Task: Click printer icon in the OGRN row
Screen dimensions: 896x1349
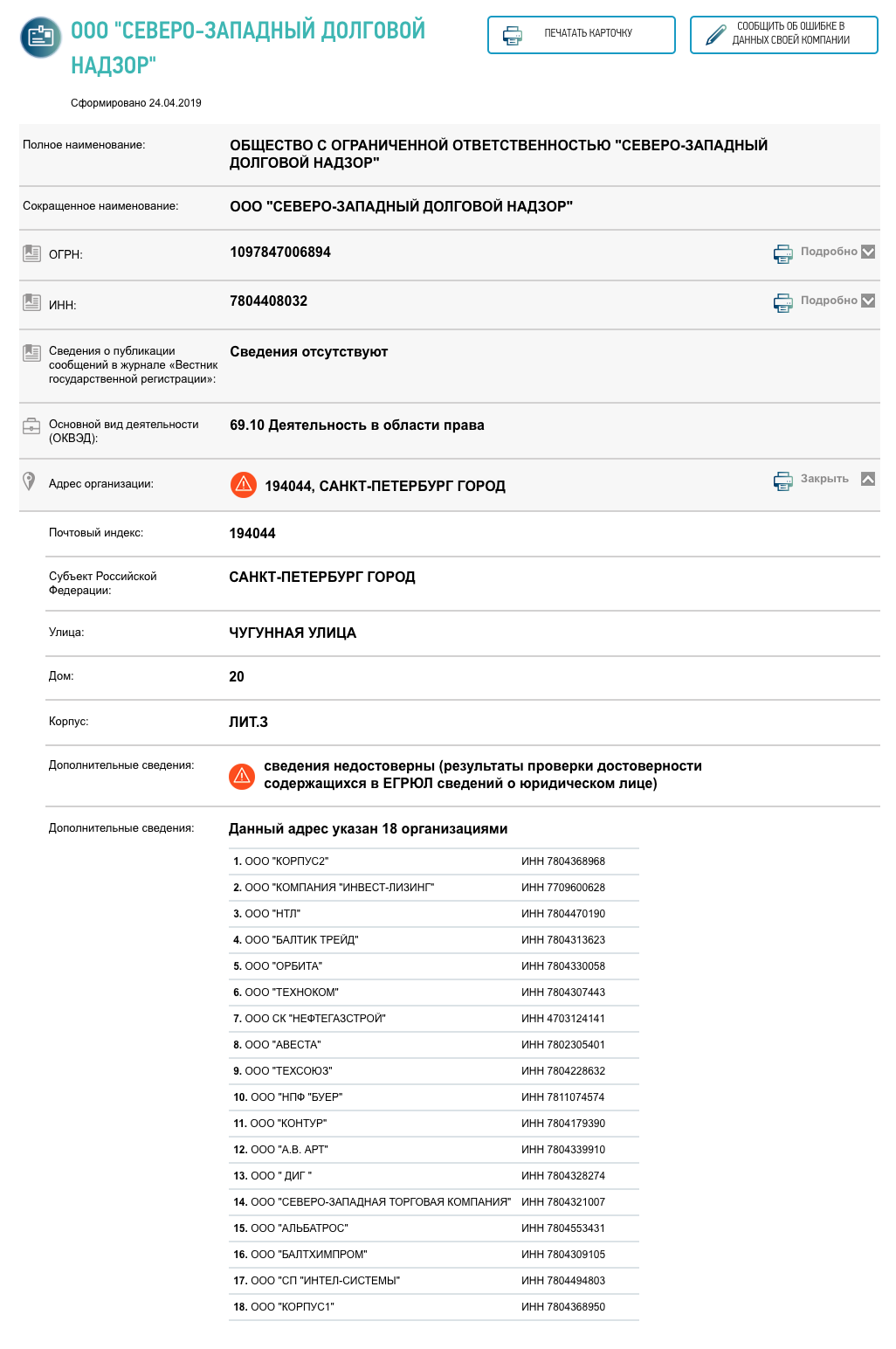Action: click(x=782, y=253)
